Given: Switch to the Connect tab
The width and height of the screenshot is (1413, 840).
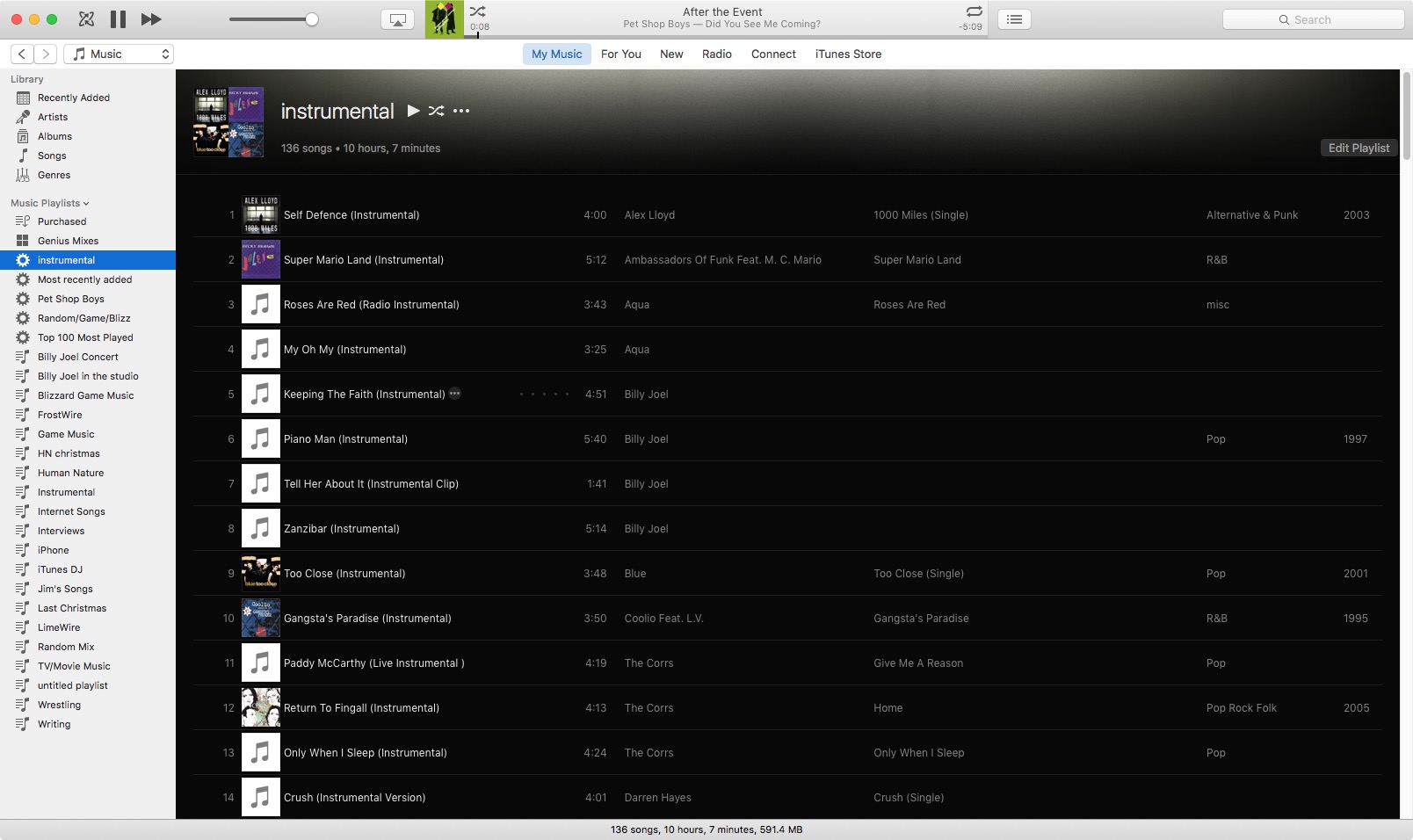Looking at the screenshot, I should pyautogui.click(x=773, y=54).
